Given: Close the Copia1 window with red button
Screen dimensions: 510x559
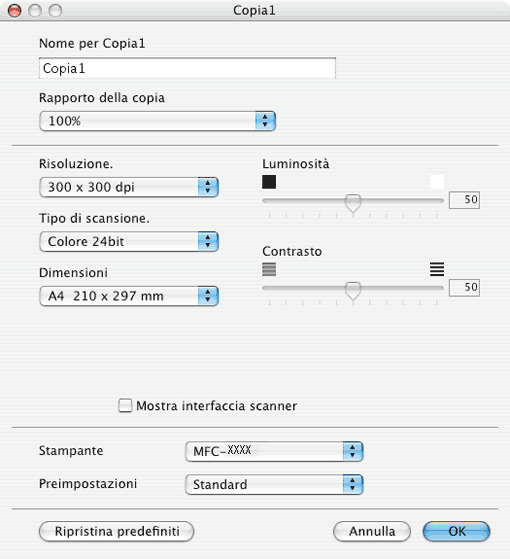Looking at the screenshot, I should [x=15, y=11].
